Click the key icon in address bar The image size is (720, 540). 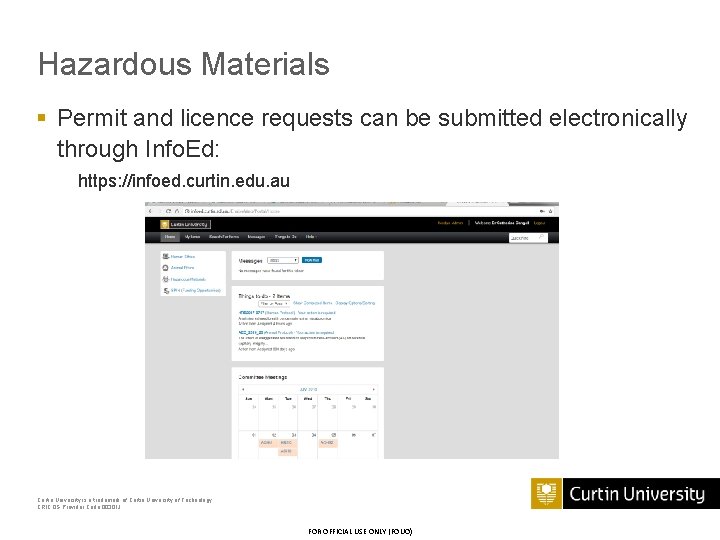(542, 211)
